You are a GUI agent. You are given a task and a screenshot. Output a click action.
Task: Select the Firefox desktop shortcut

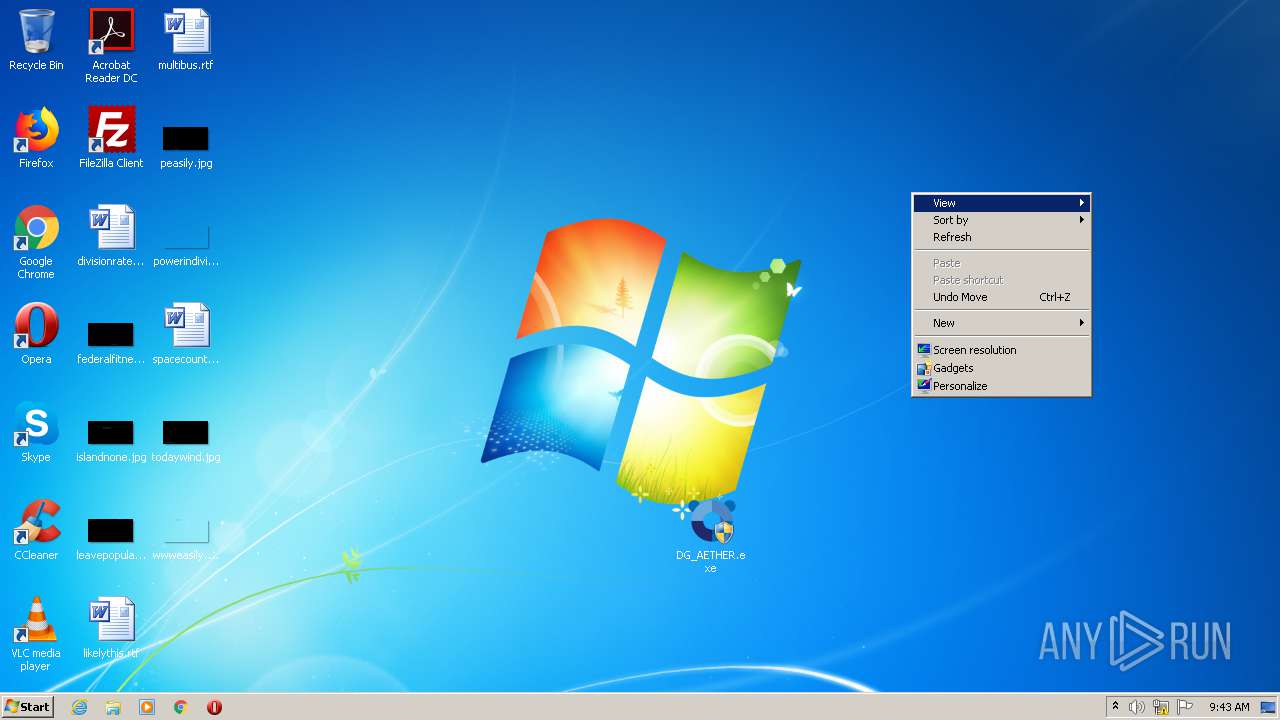[36, 138]
